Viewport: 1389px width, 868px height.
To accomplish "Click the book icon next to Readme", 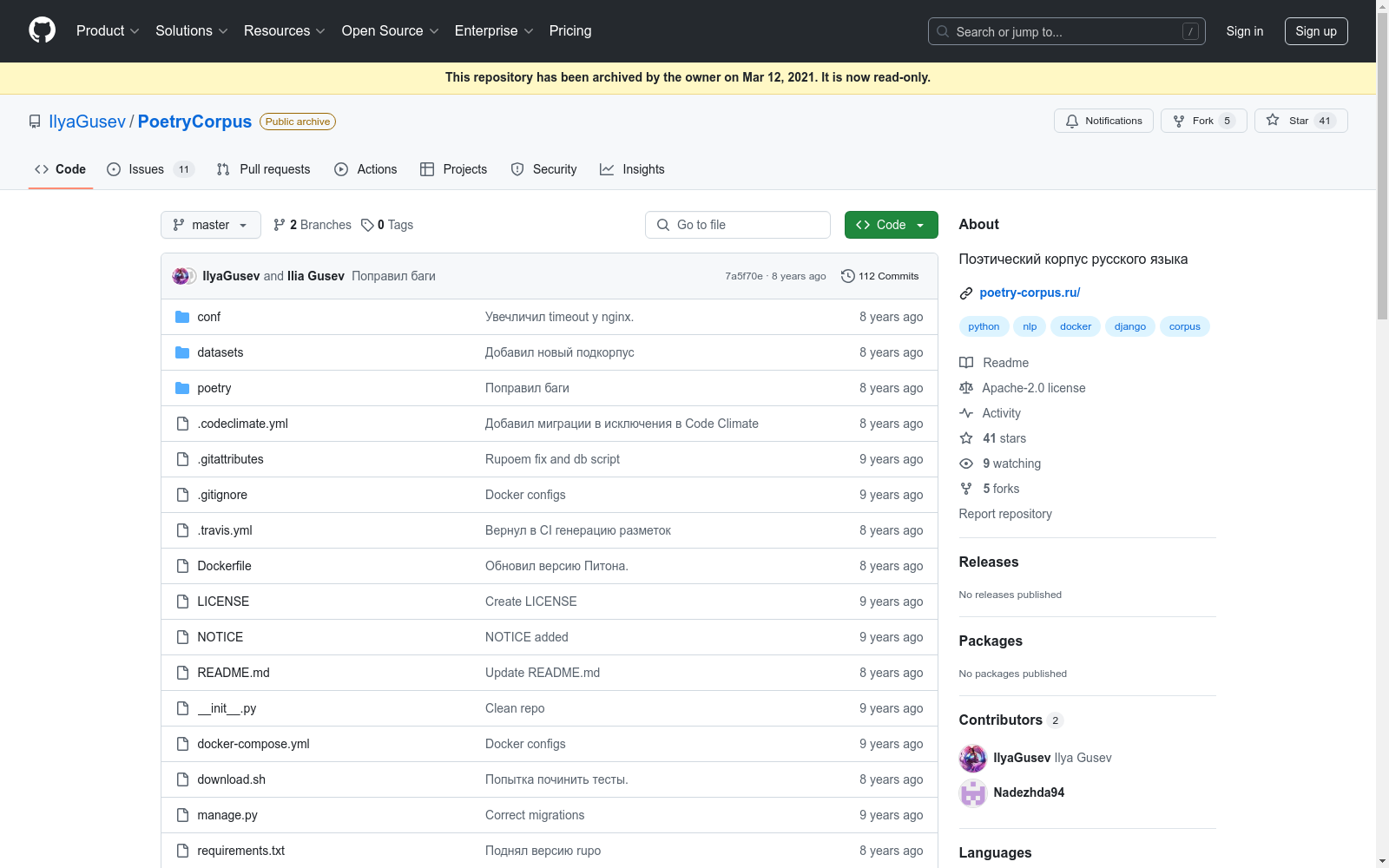I will (966, 363).
